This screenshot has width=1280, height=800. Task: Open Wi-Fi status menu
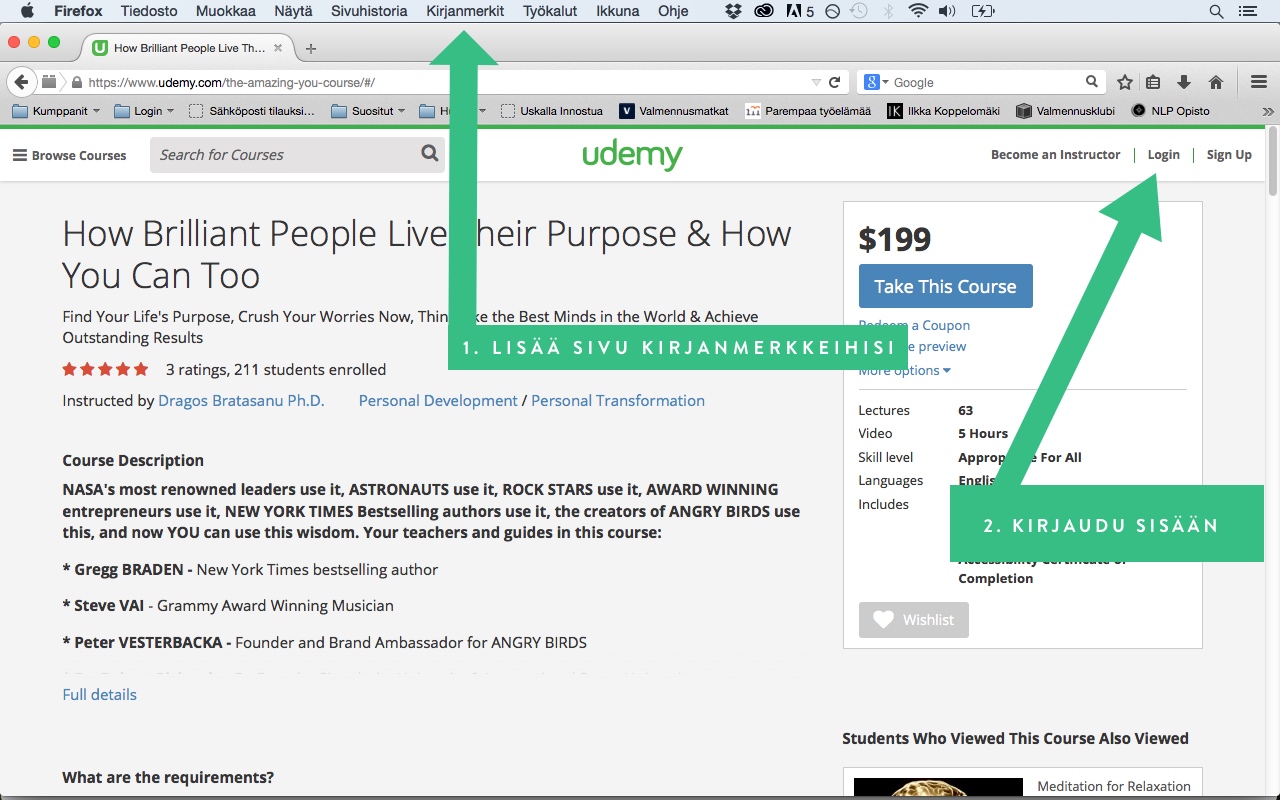pyautogui.click(x=918, y=11)
